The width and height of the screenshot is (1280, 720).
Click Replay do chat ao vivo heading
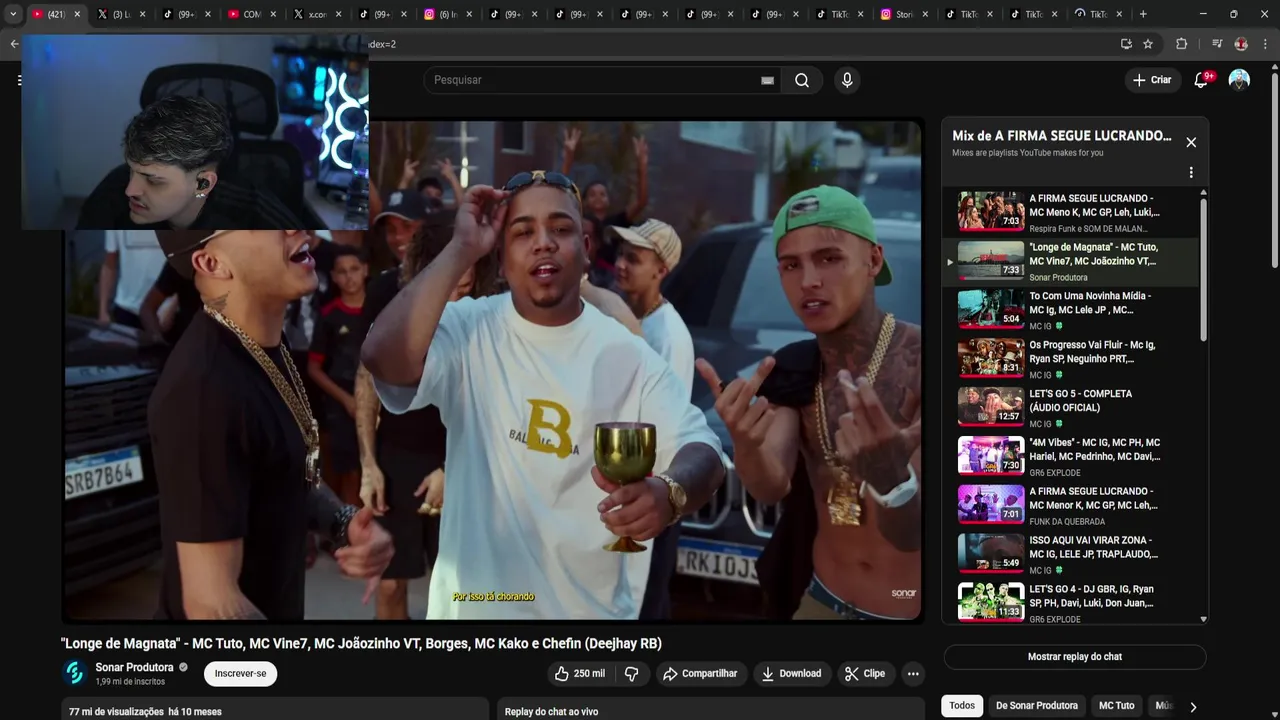point(551,712)
